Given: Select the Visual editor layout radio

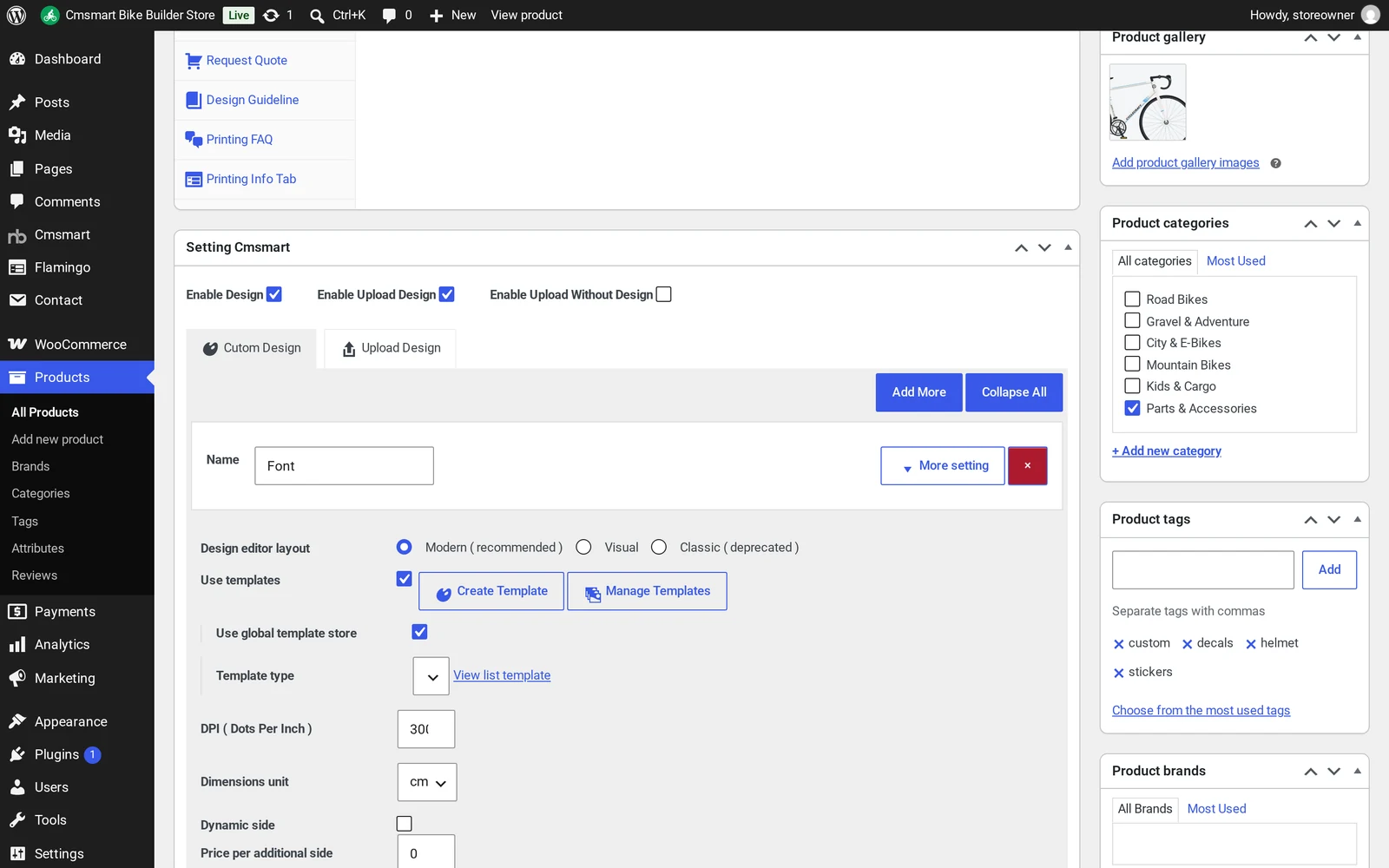Looking at the screenshot, I should (x=583, y=547).
